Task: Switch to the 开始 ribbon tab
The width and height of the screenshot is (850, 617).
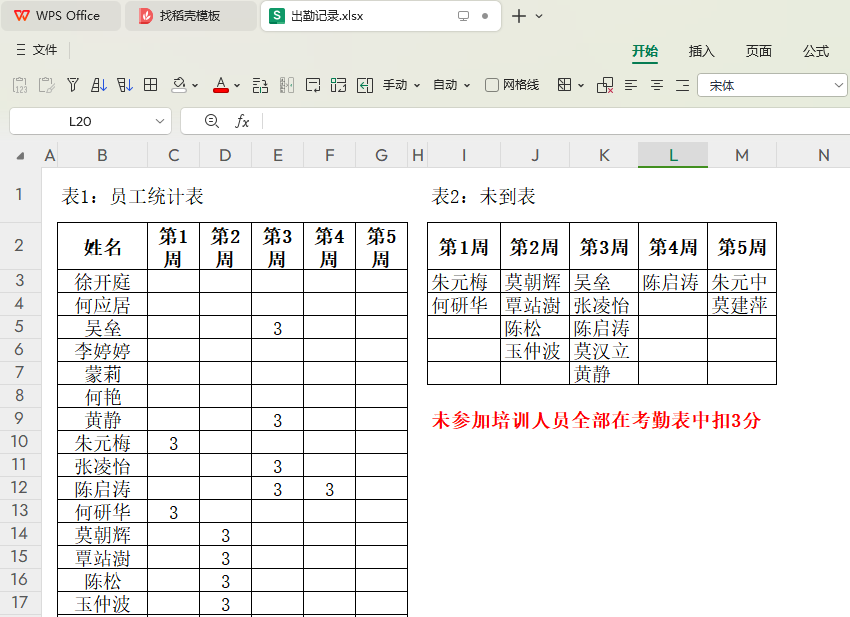Action: pos(645,51)
